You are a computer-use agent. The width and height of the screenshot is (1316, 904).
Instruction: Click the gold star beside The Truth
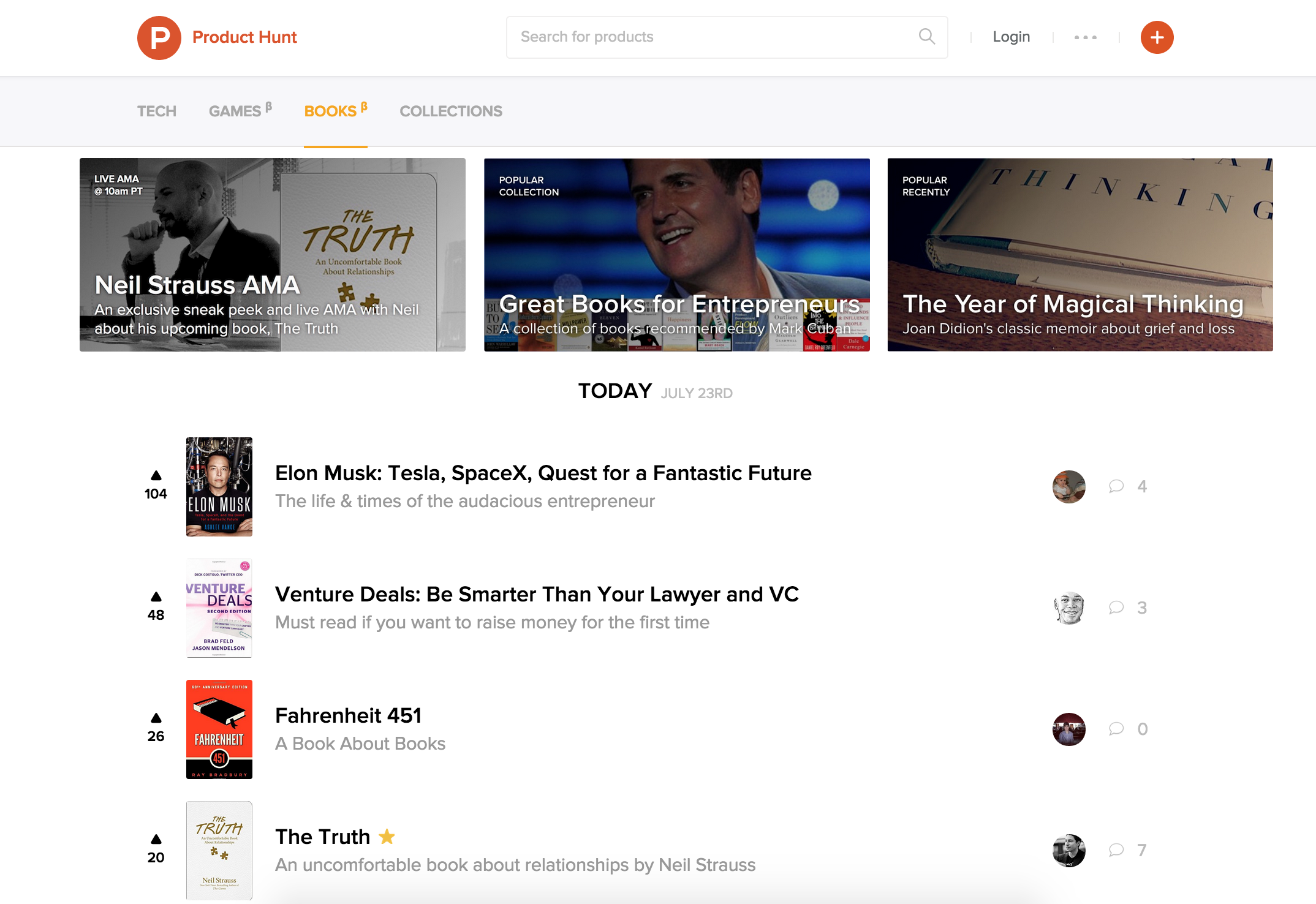pos(387,836)
